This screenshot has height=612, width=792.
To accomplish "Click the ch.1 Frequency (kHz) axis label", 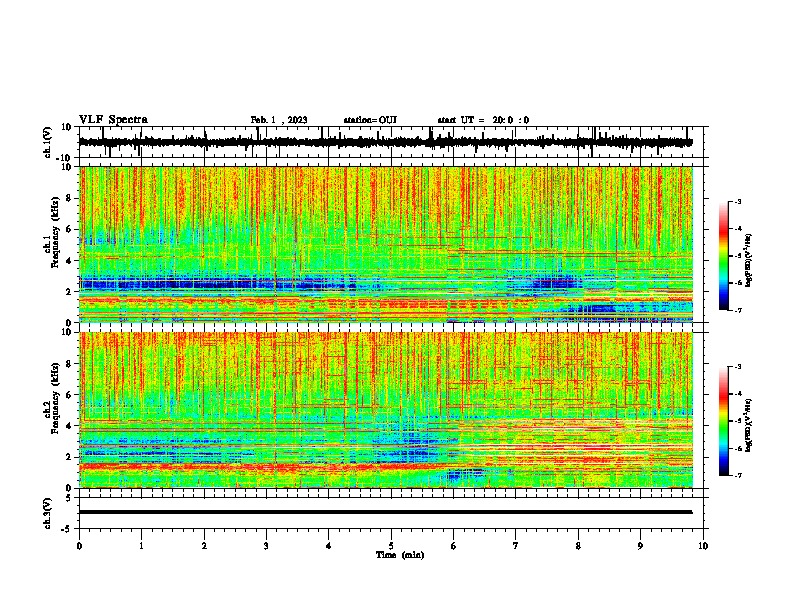I will [52, 232].
